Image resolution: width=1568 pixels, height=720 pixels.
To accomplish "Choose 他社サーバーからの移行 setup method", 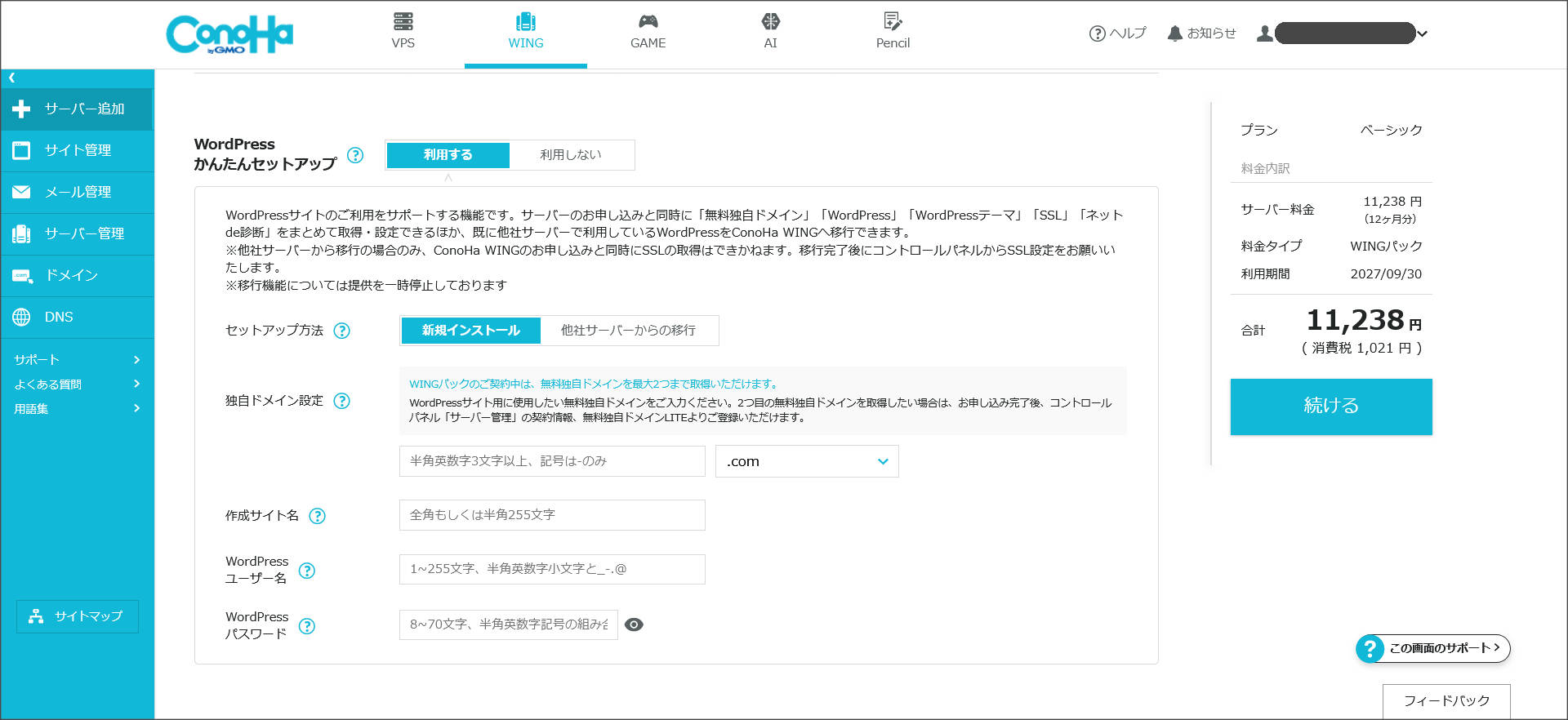I will tap(628, 331).
